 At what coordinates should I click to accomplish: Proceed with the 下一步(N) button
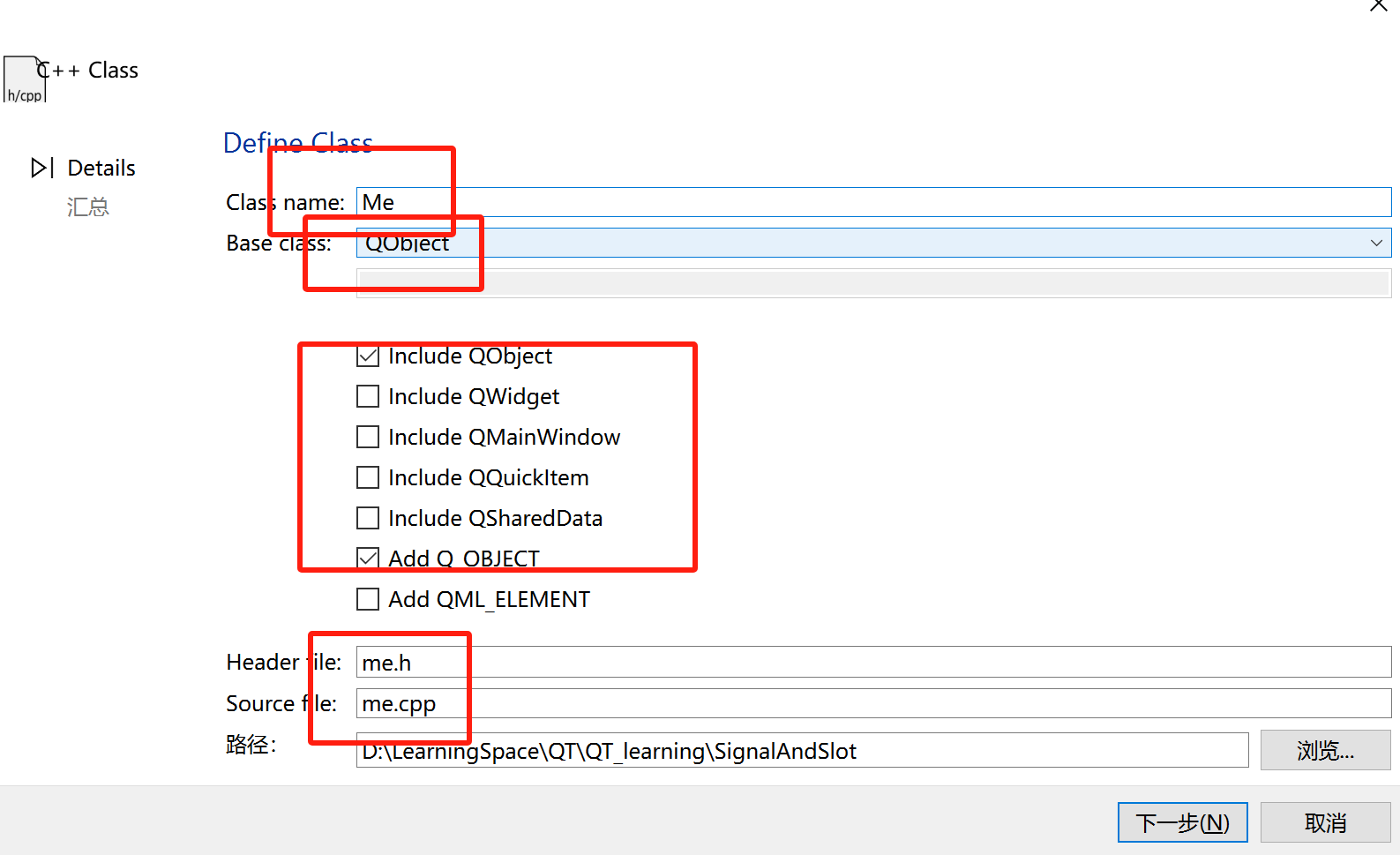click(1182, 822)
